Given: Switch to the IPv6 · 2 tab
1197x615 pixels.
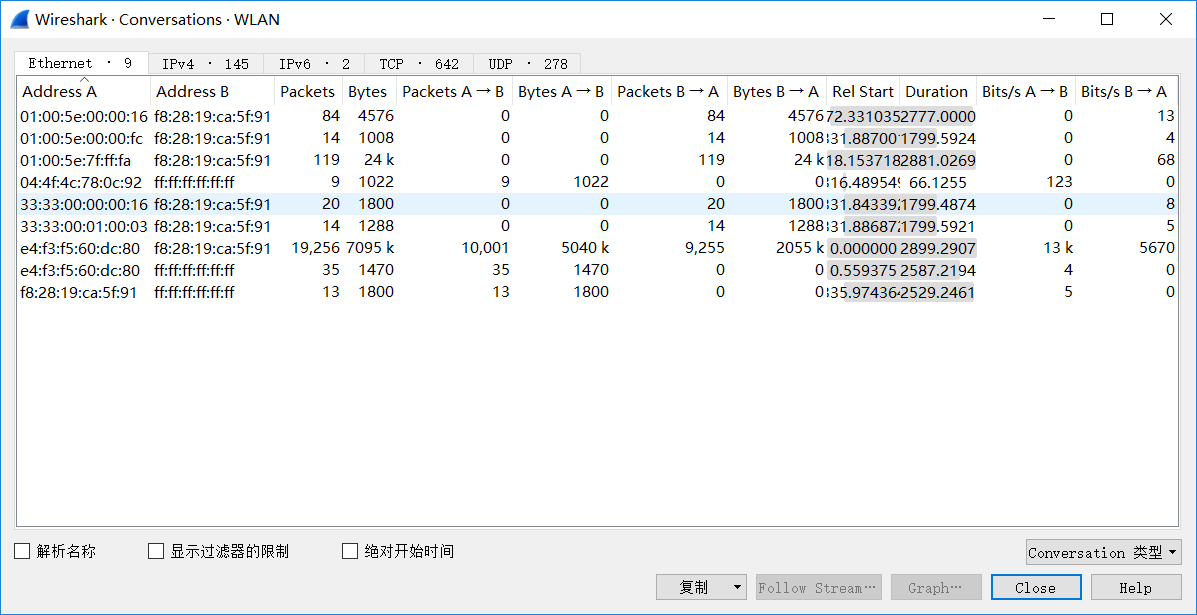Looking at the screenshot, I should (314, 64).
